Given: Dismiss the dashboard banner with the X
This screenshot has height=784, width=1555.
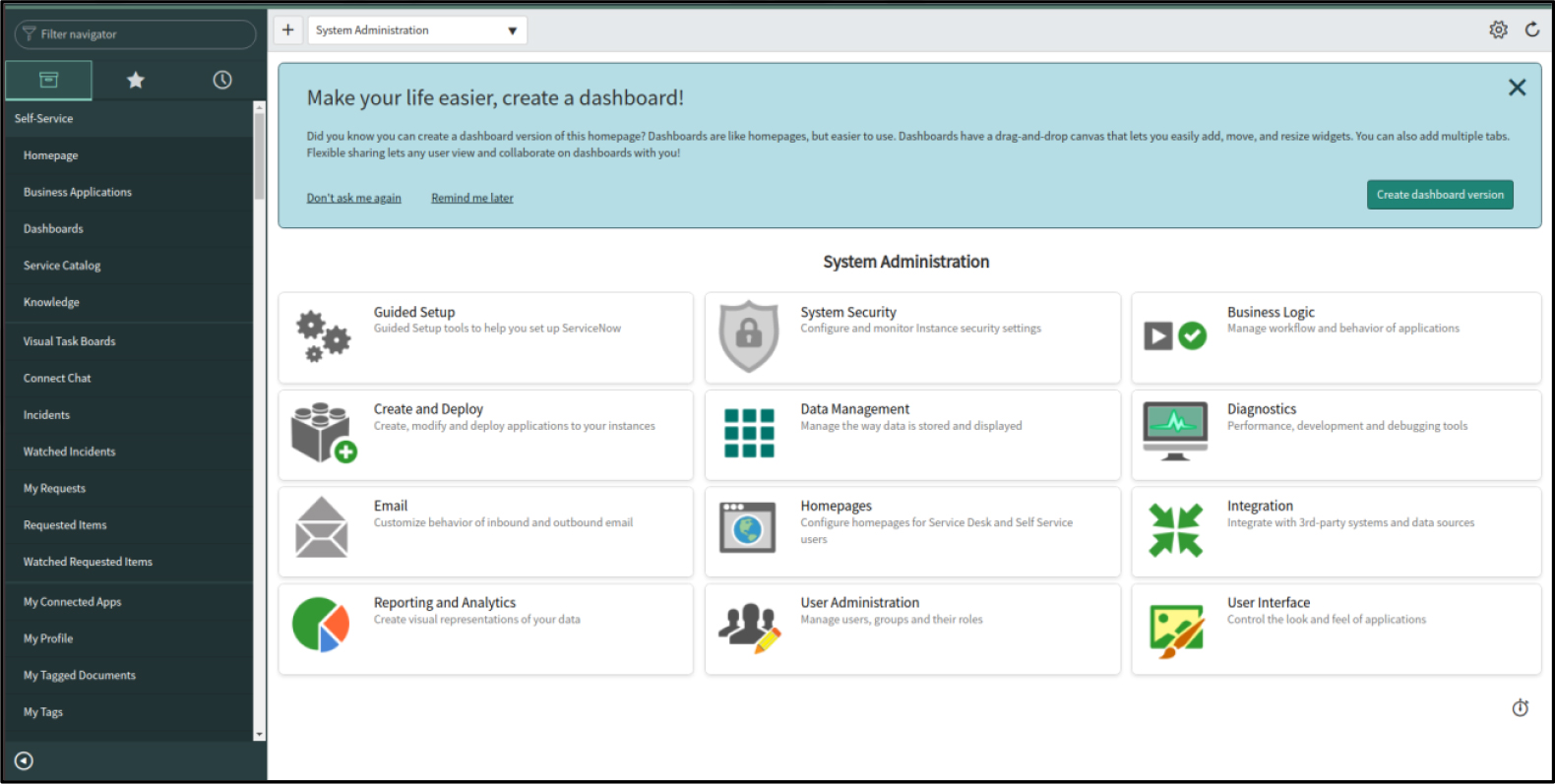Looking at the screenshot, I should coord(1518,88).
